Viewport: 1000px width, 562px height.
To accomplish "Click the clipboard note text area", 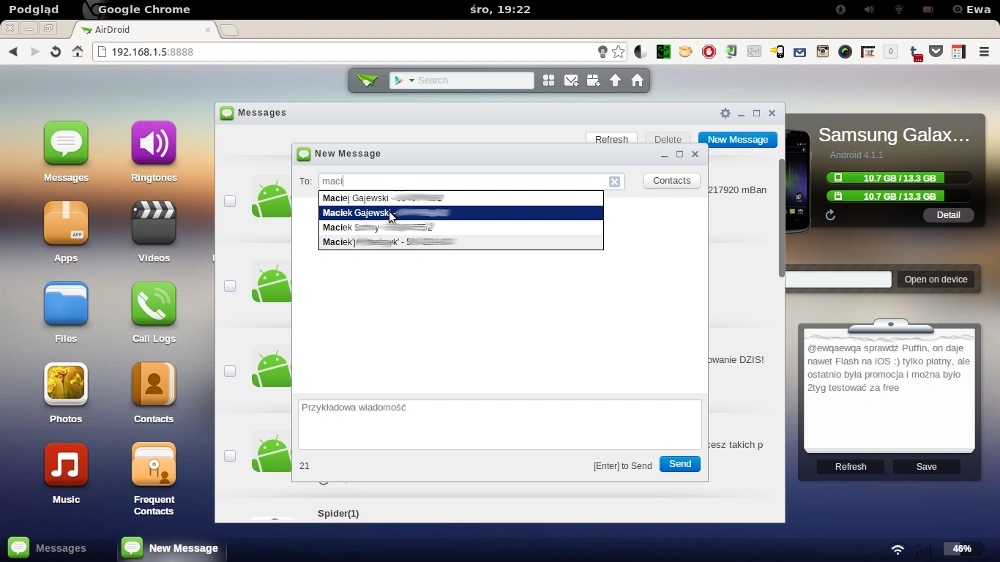I will tap(889, 394).
